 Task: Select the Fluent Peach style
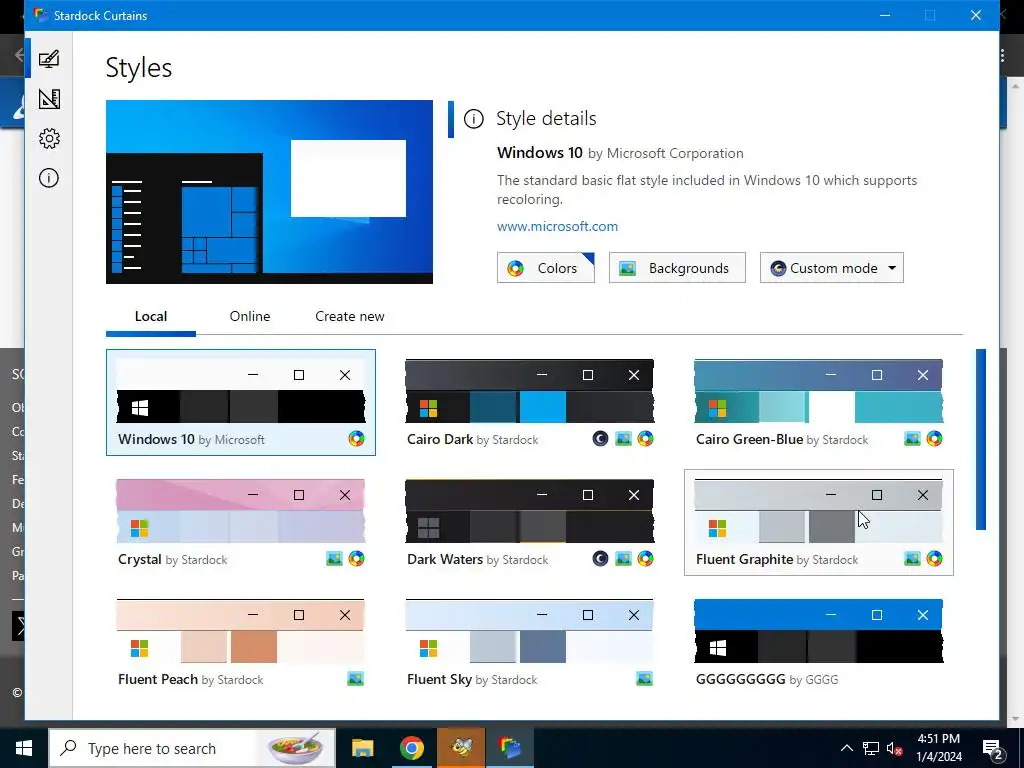pos(241,643)
